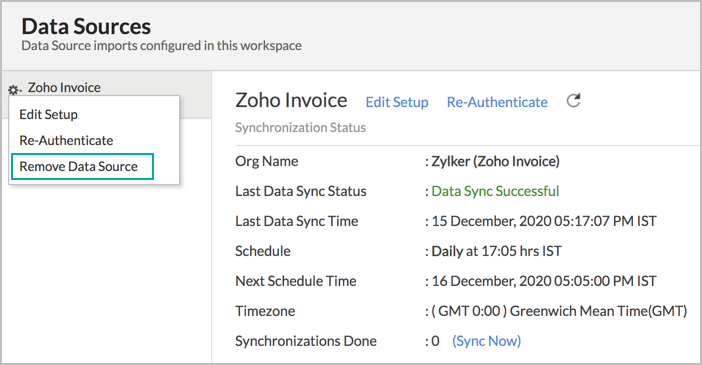The image size is (702, 365).
Task: Choose Edit Setup from the gear menu
Action: [48, 114]
